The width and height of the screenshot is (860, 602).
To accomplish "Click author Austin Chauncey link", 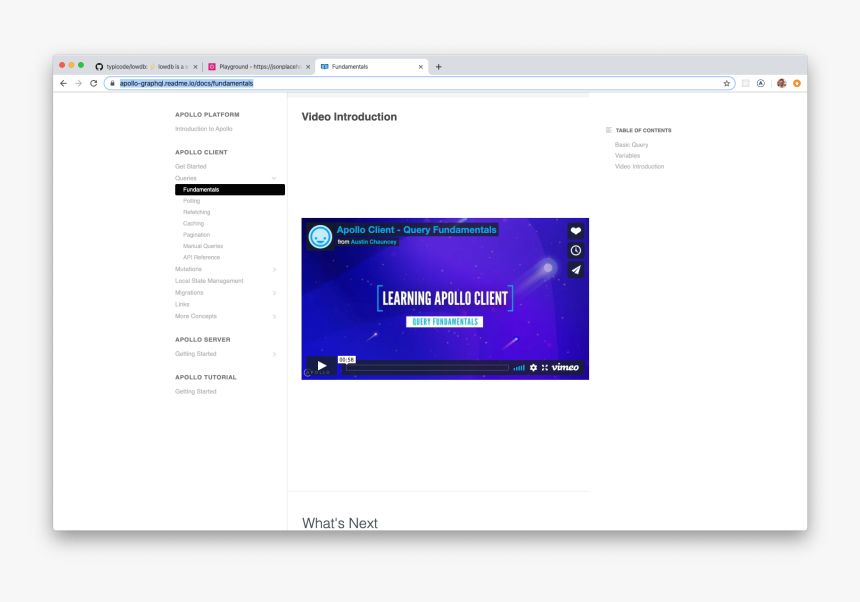I will click(374, 242).
